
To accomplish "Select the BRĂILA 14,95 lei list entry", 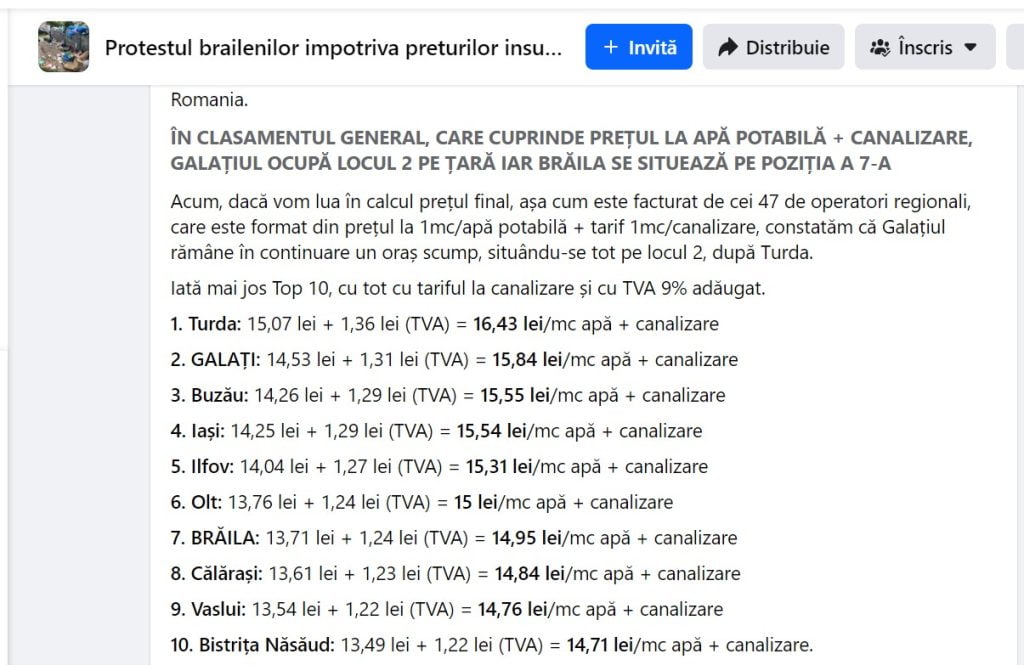I will click(454, 538).
